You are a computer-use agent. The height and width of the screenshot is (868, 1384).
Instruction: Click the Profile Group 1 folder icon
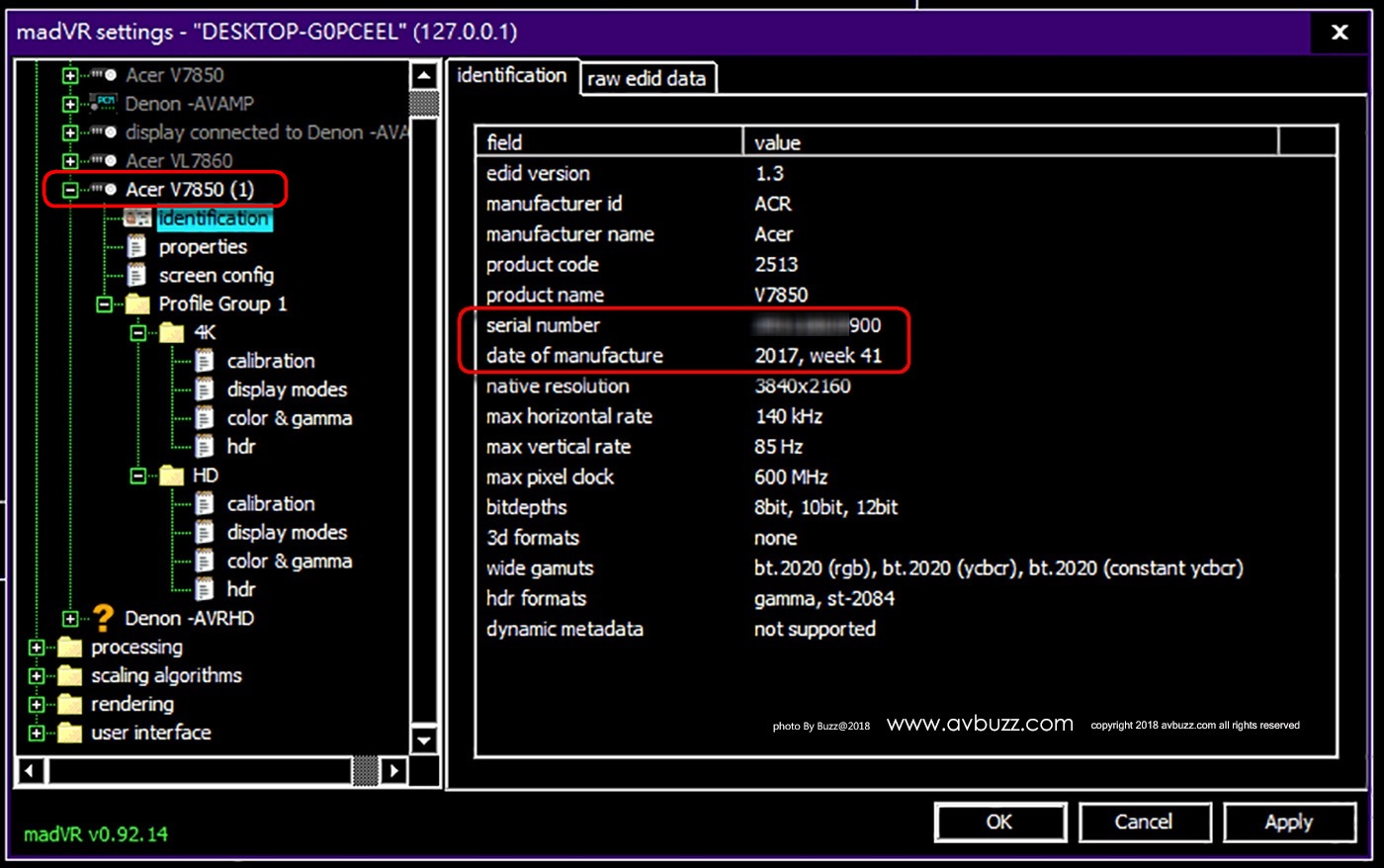pyautogui.click(x=137, y=304)
